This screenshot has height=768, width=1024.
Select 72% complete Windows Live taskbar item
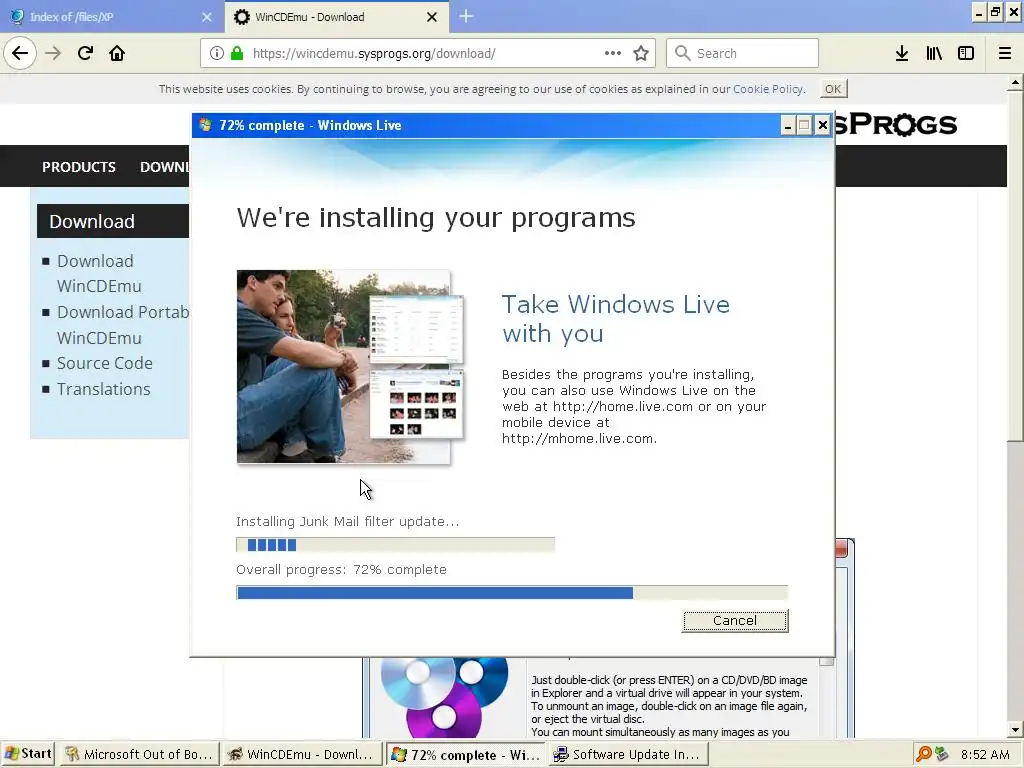(x=464, y=754)
